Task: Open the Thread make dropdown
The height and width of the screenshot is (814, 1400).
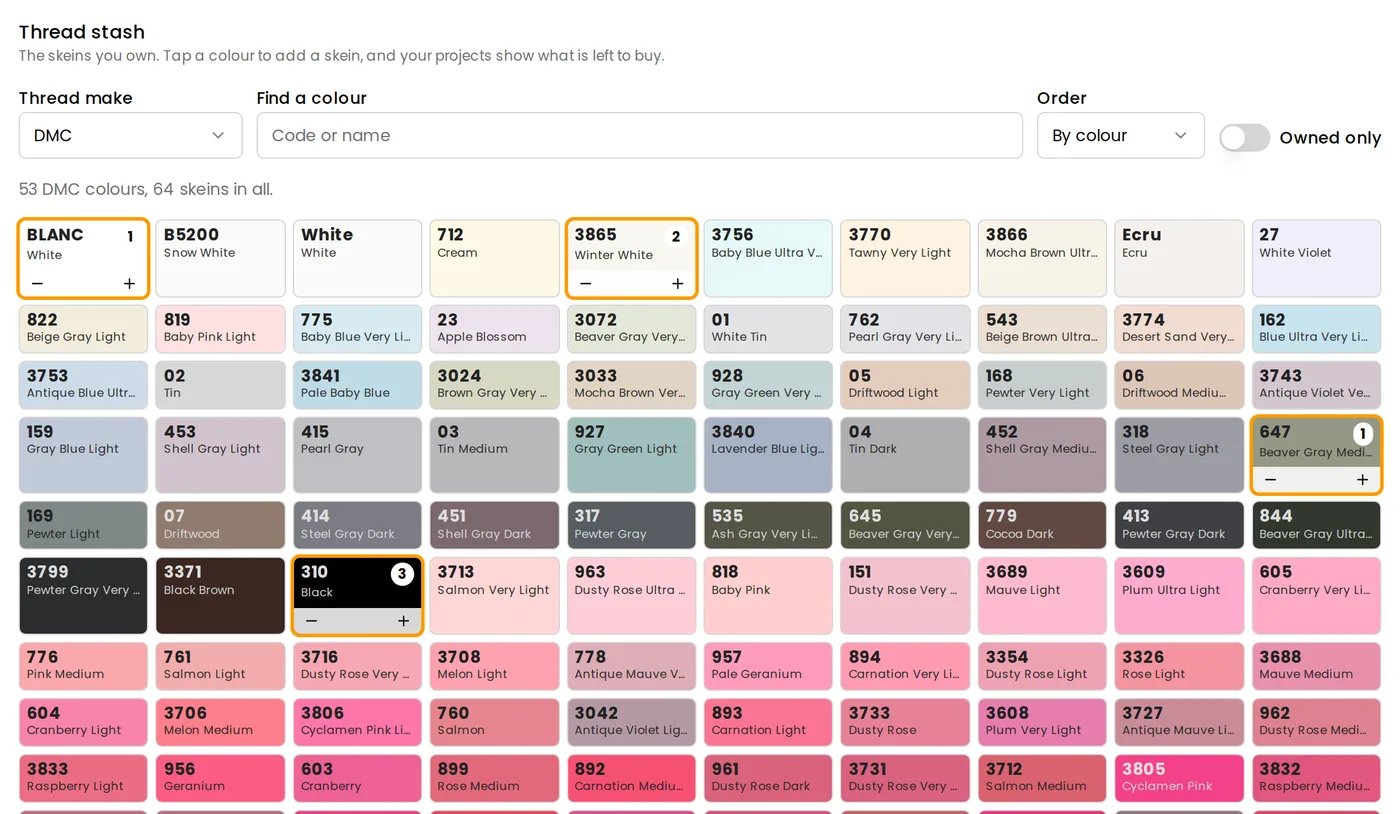Action: click(x=130, y=135)
